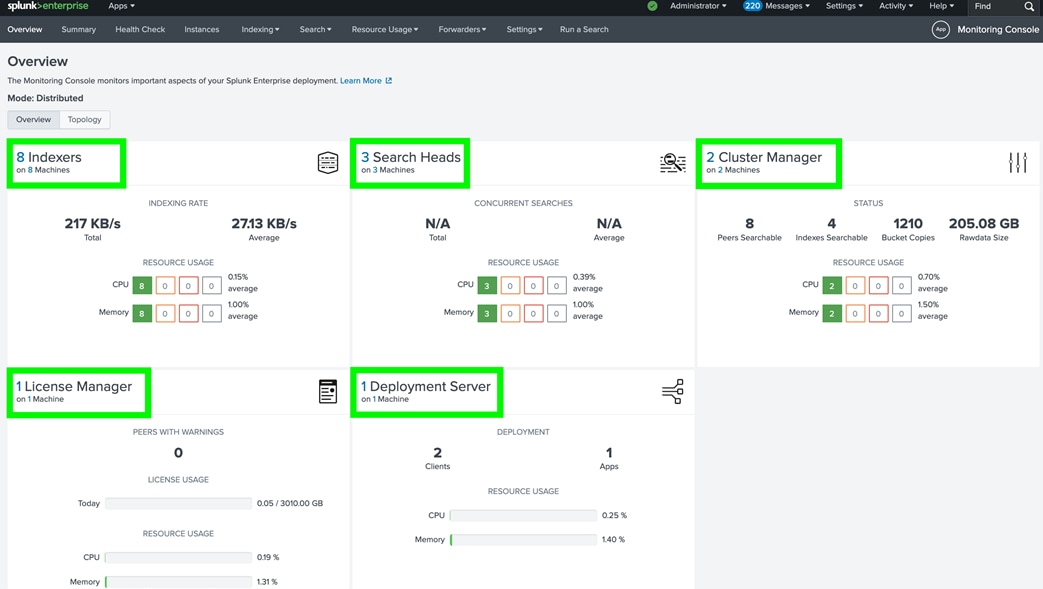
Task: Open the Messages dropdown
Action: 787,6
